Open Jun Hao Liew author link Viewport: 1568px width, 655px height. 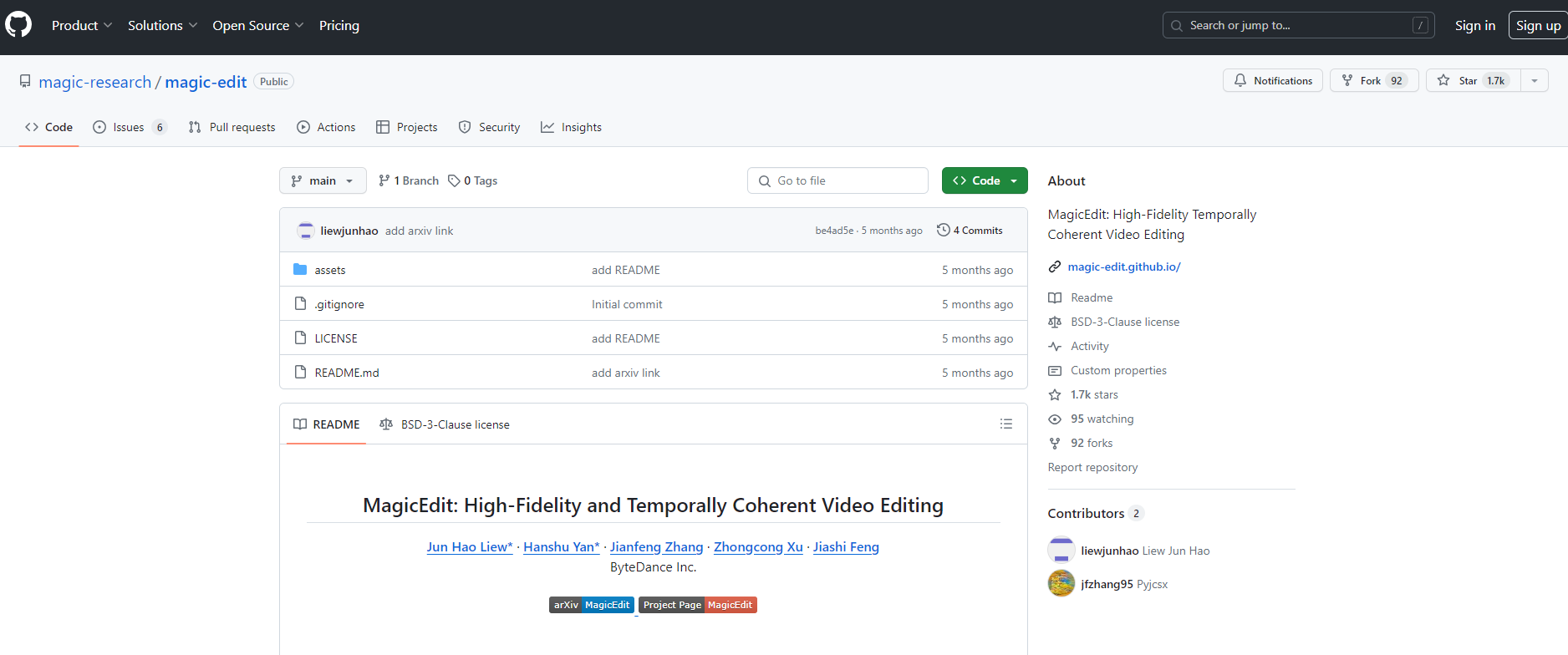(470, 546)
